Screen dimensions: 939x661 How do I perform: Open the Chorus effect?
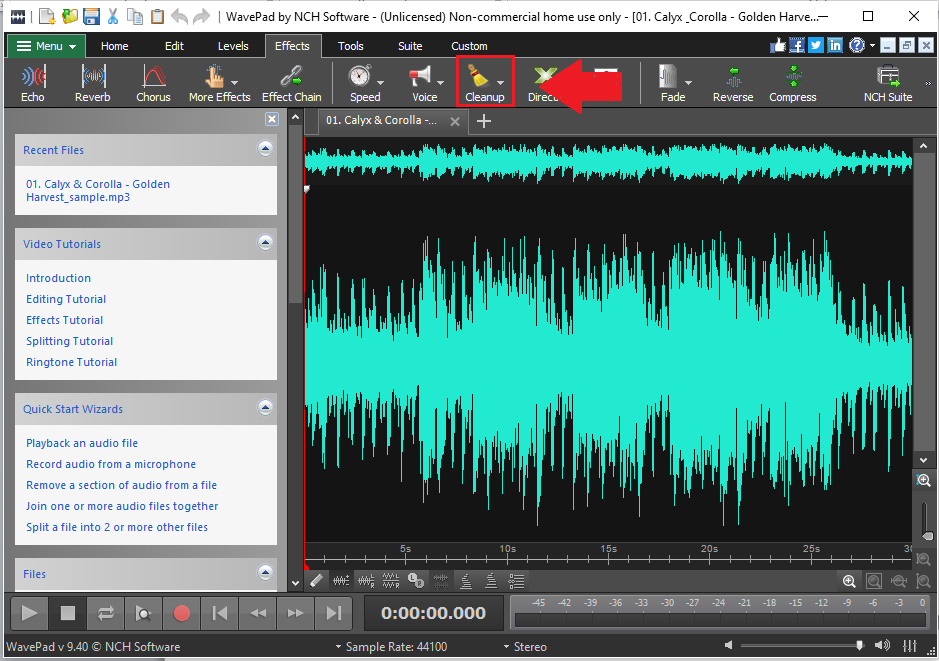(153, 83)
